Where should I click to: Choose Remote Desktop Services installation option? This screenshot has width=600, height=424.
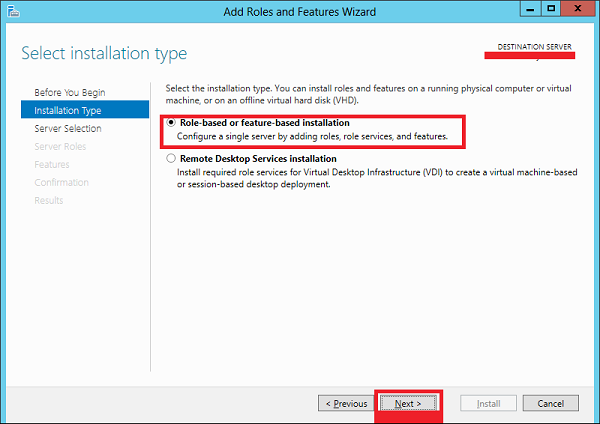(171, 158)
